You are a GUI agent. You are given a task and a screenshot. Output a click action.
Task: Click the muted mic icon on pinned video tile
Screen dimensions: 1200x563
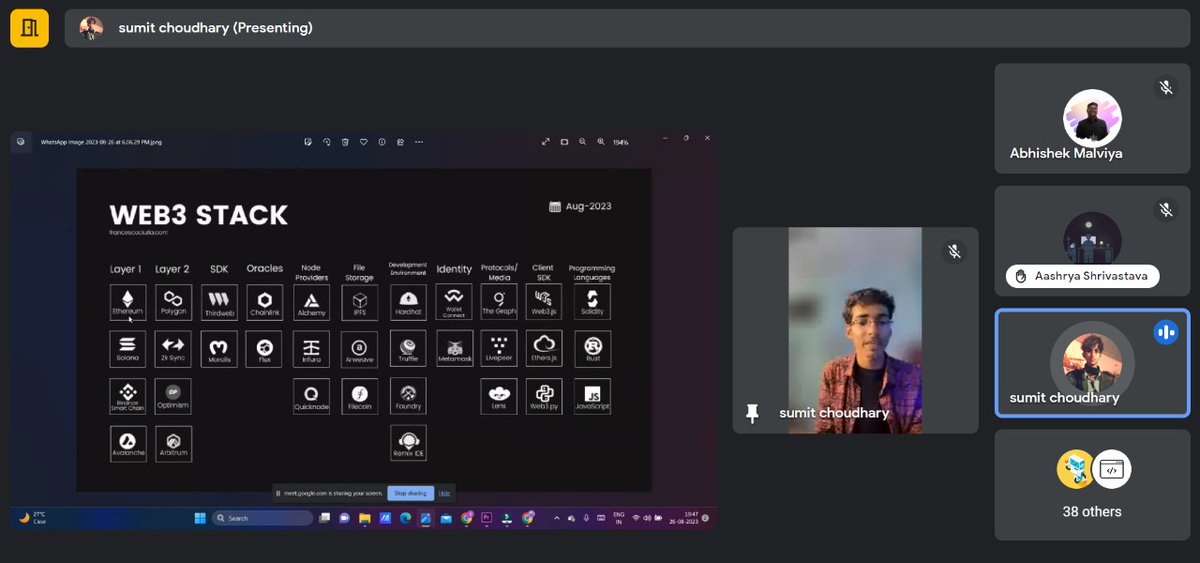(954, 252)
